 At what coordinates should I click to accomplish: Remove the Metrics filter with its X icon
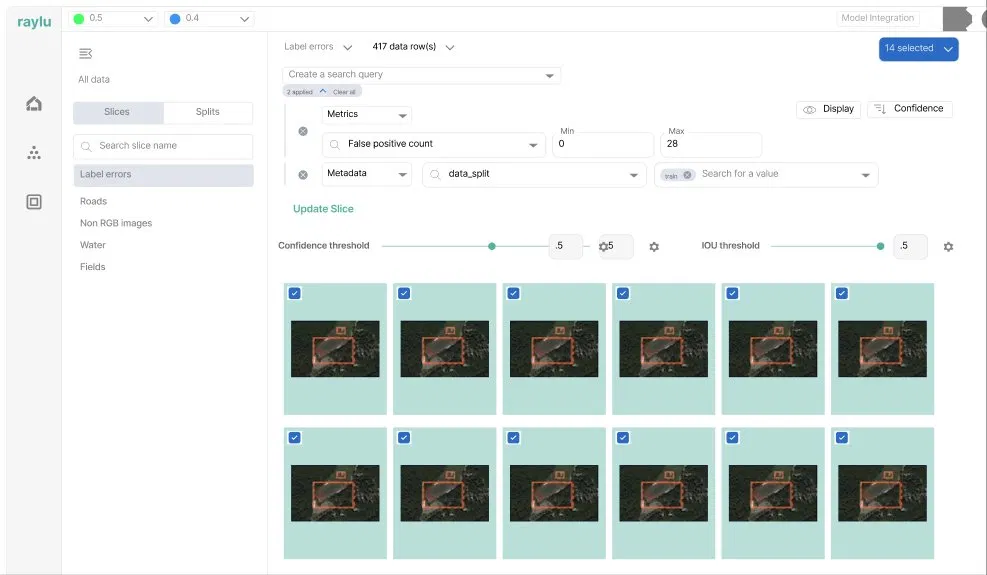click(x=303, y=131)
